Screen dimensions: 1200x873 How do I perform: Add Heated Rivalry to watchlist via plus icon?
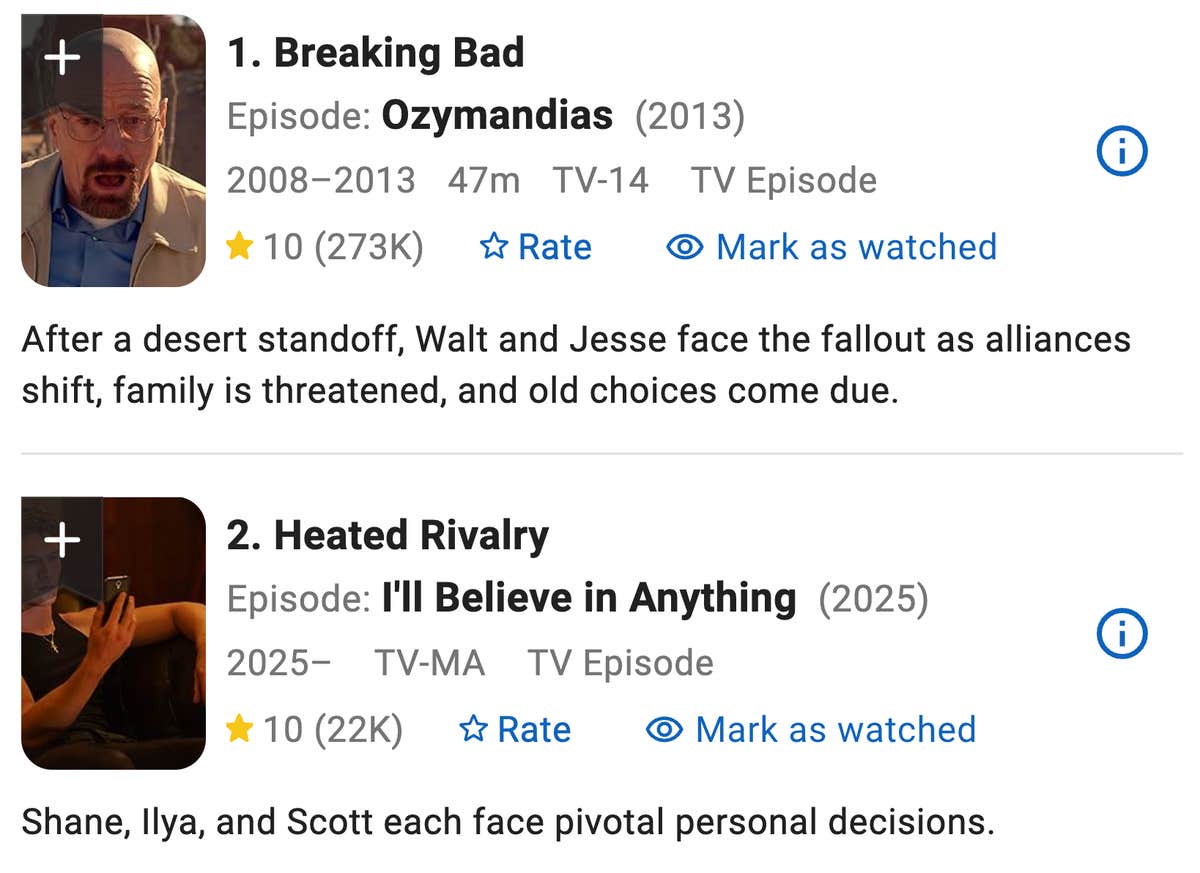(x=61, y=540)
